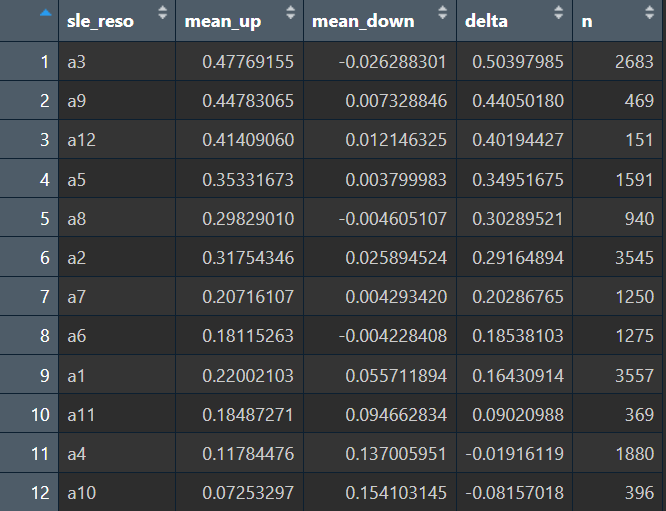Click delta value 0.20286765
Image resolution: width=666 pixels, height=511 pixels.
click(x=518, y=297)
